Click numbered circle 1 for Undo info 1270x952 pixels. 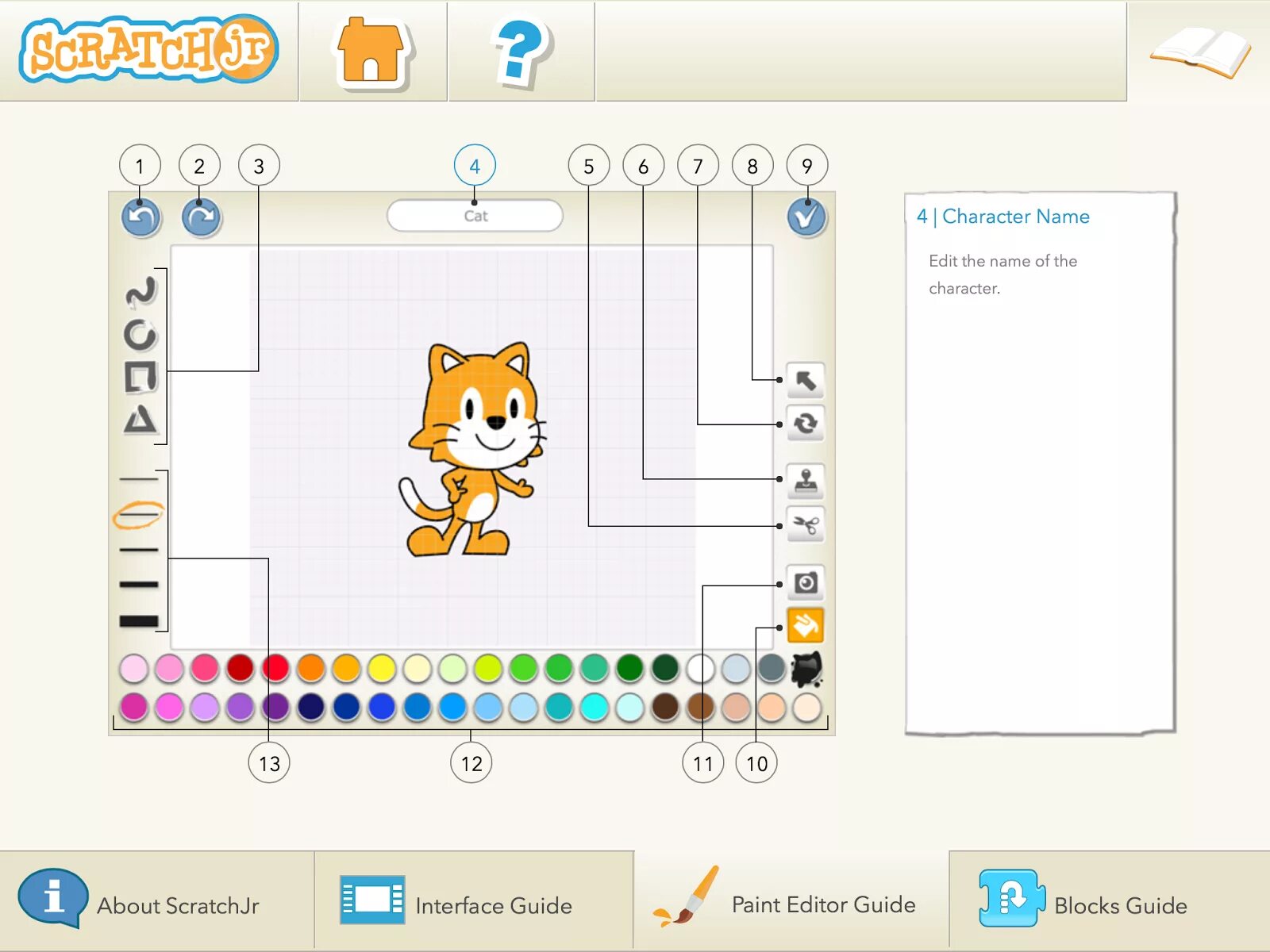tap(140, 165)
